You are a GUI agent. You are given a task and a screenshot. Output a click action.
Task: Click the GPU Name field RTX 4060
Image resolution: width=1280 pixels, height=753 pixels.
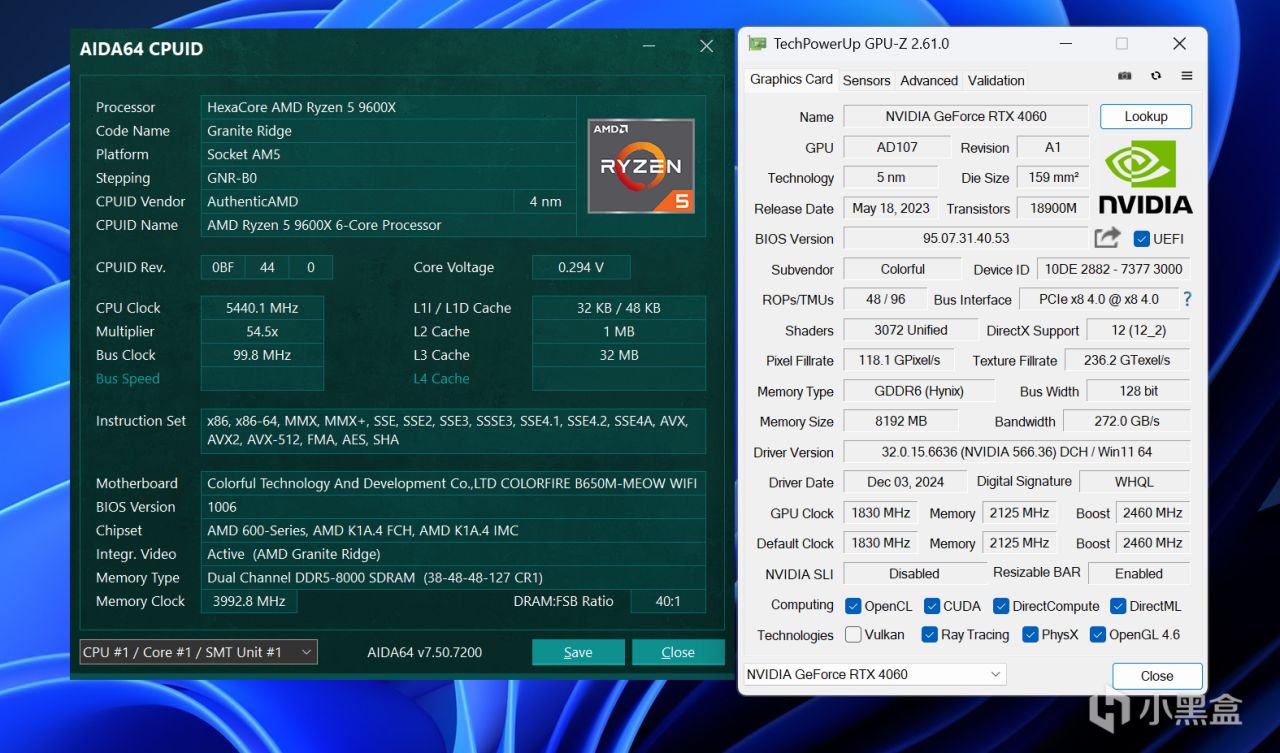point(966,116)
